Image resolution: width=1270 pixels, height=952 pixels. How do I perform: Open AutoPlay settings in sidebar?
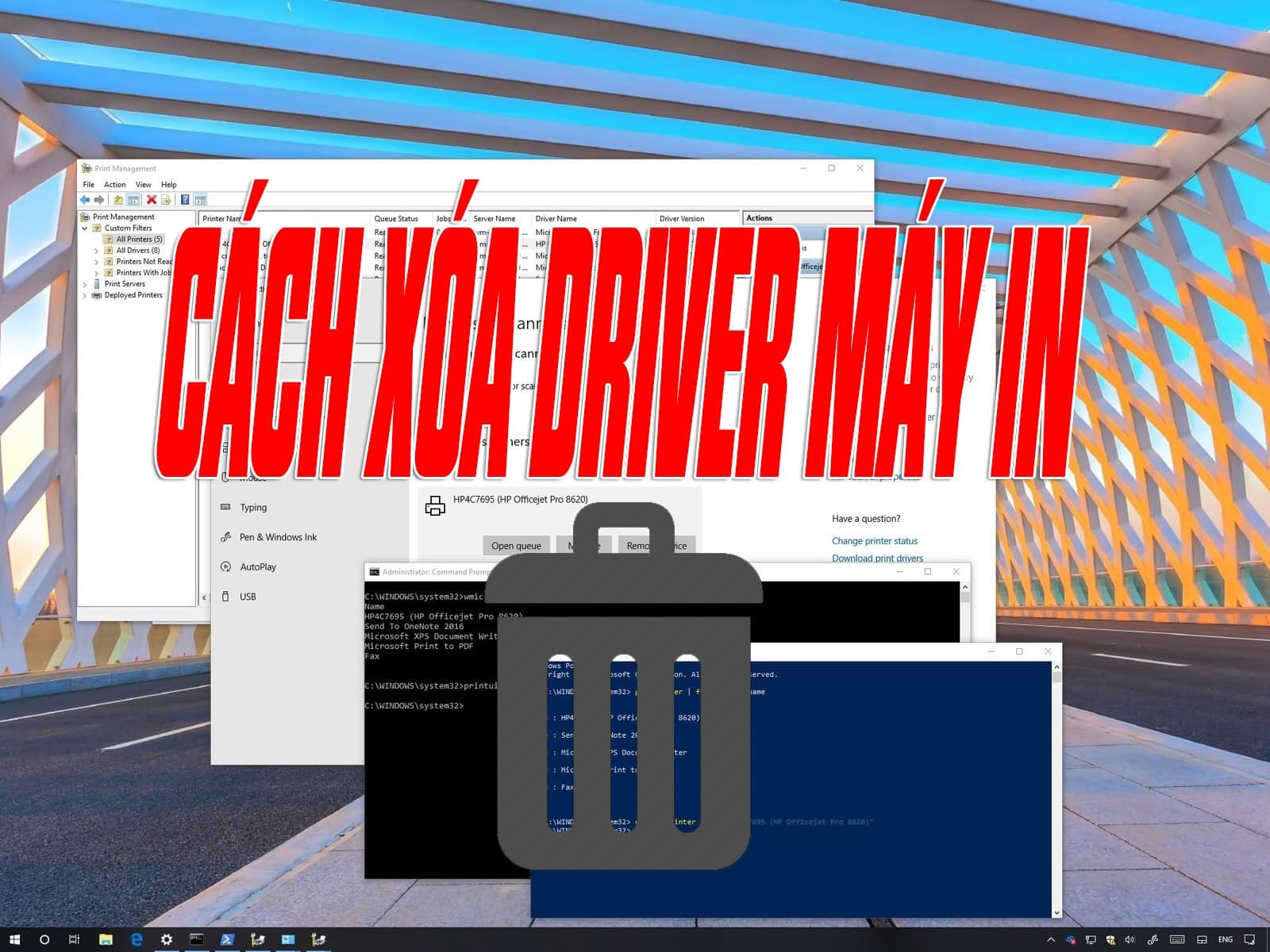tap(258, 567)
